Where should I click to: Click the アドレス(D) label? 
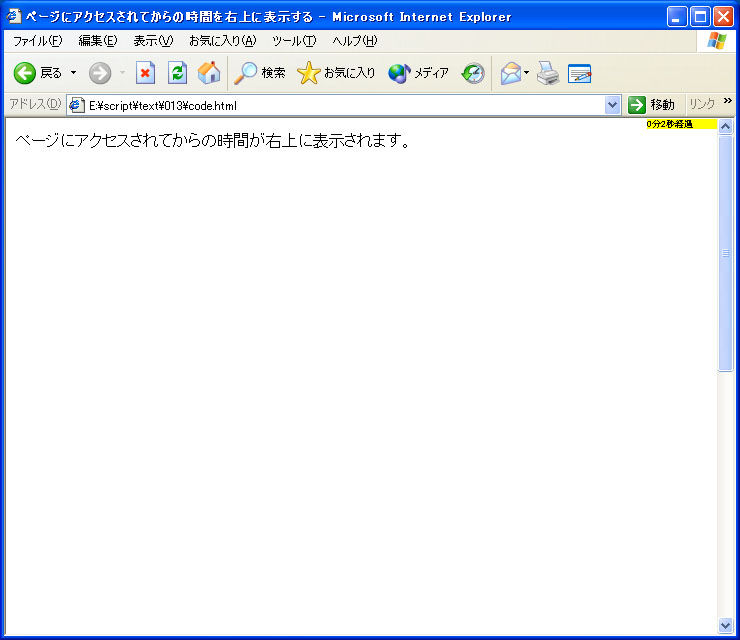pos(35,104)
